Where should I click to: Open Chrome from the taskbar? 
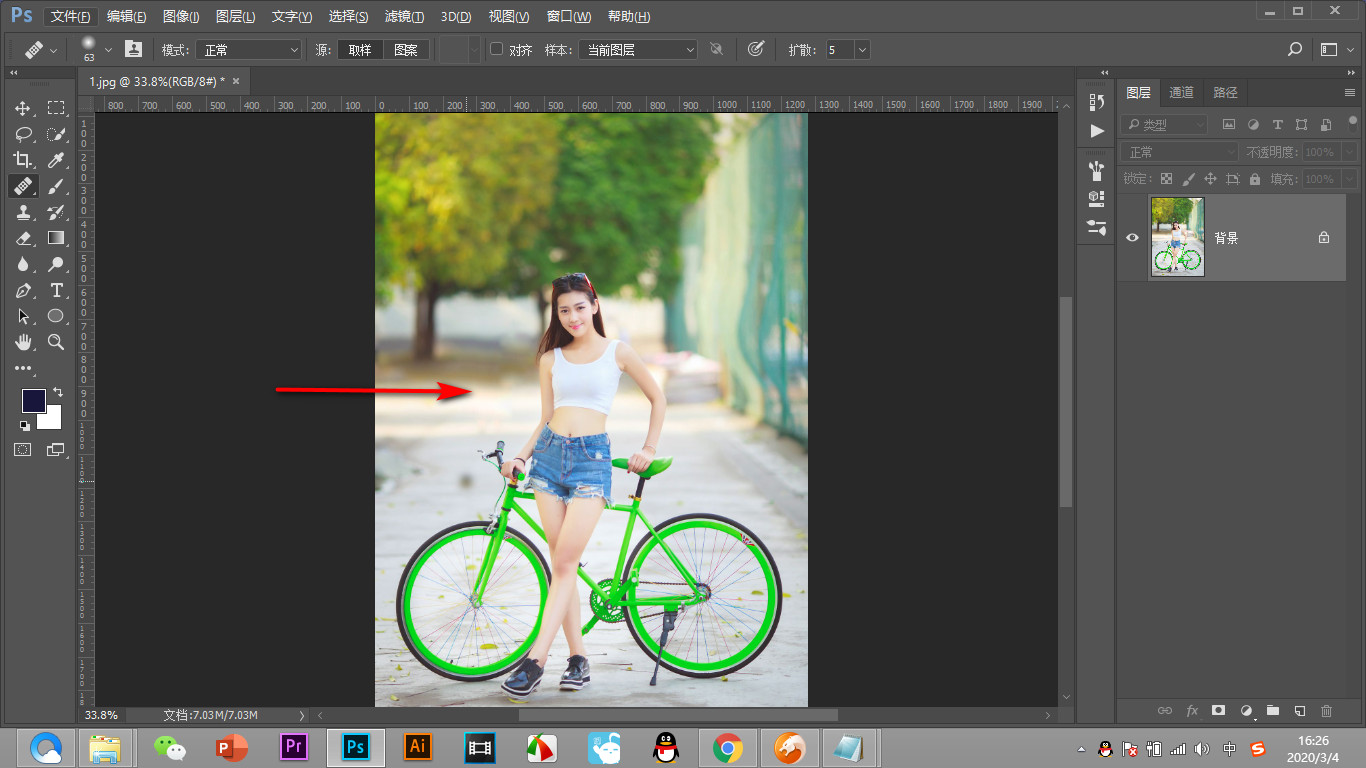tap(728, 747)
